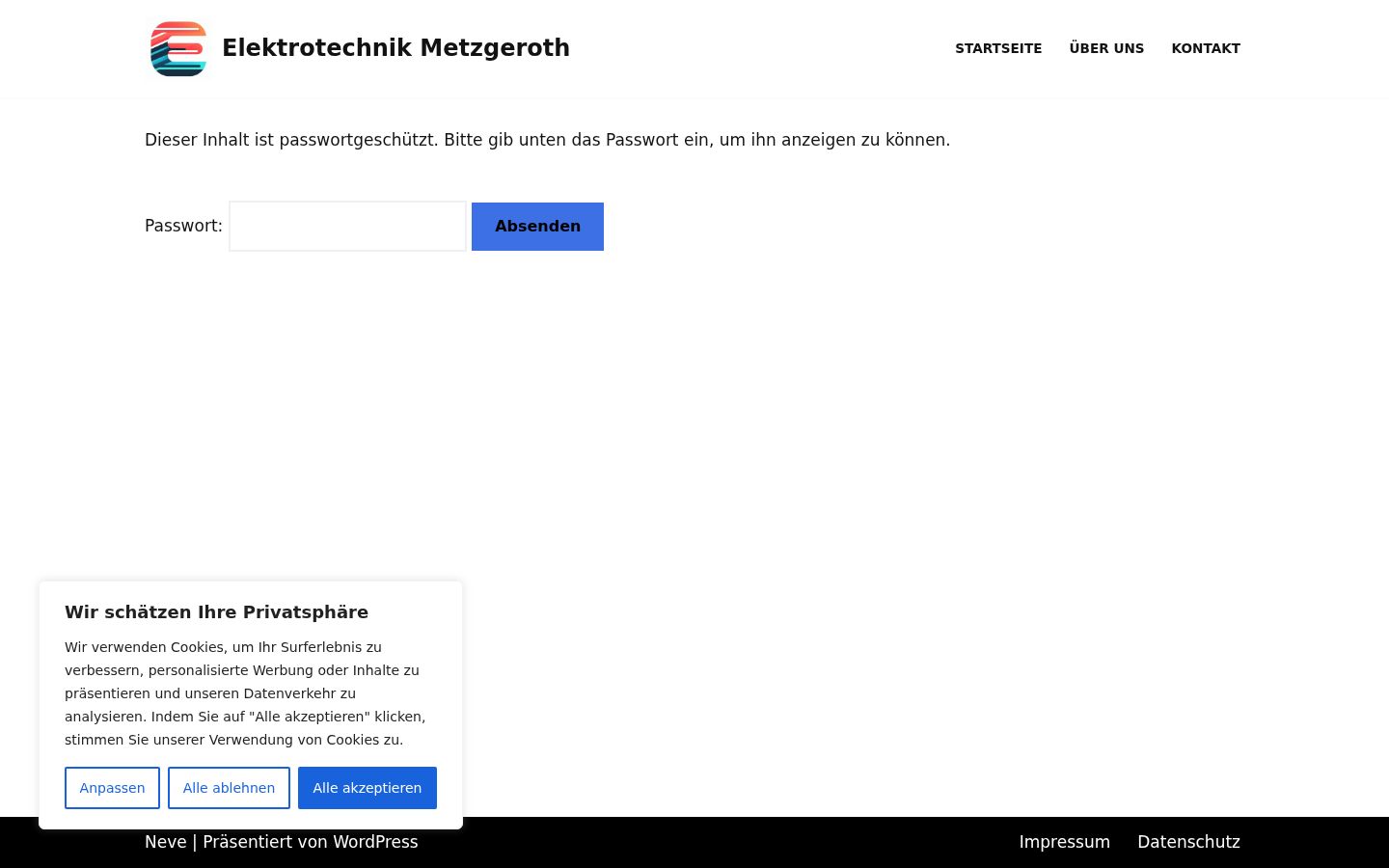Click the Elektrotechnik Metzgeroth logo icon
The image size is (1389, 868).
click(178, 48)
